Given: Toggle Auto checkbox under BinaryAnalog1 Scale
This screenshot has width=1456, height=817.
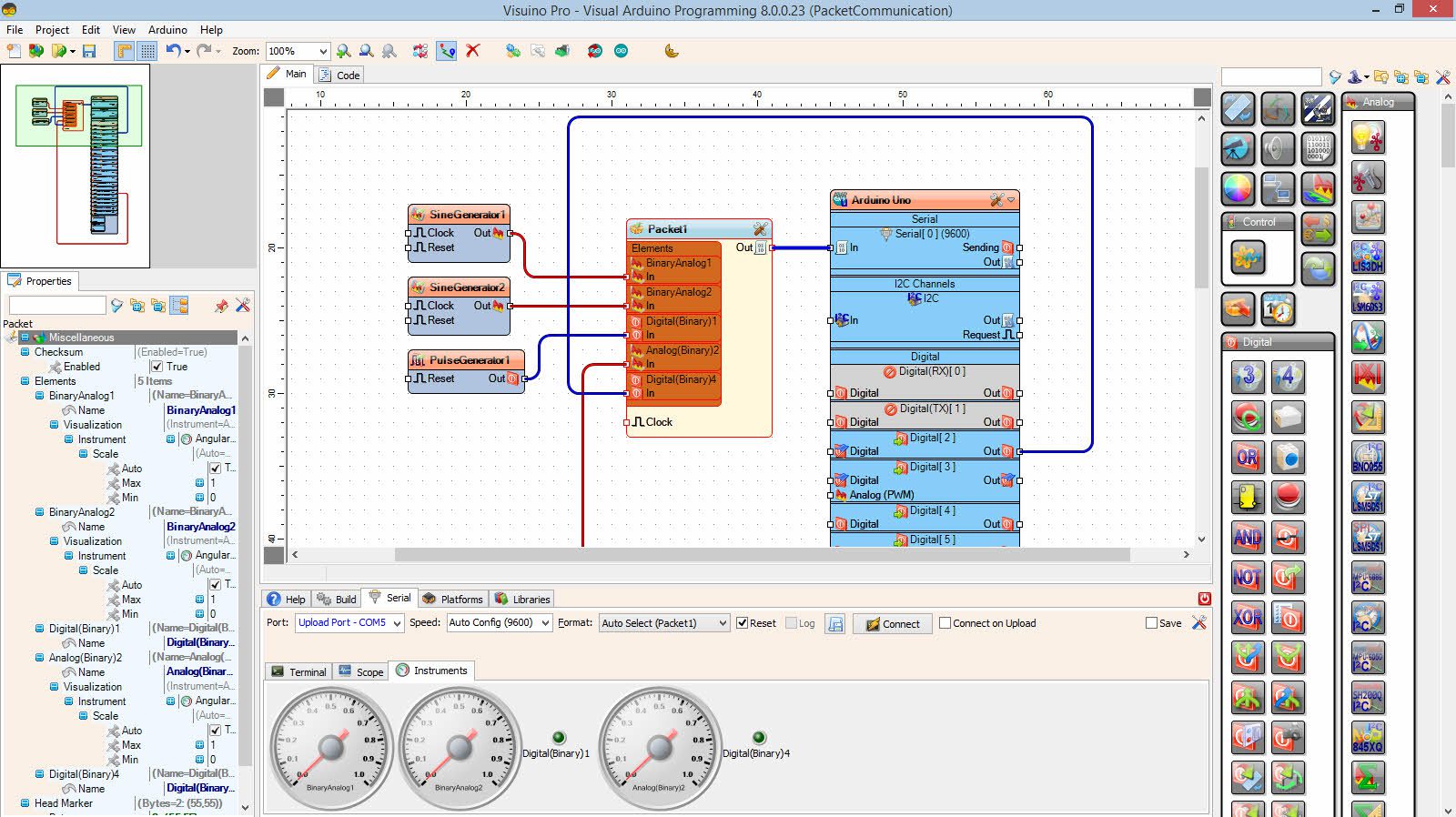Looking at the screenshot, I should point(216,469).
